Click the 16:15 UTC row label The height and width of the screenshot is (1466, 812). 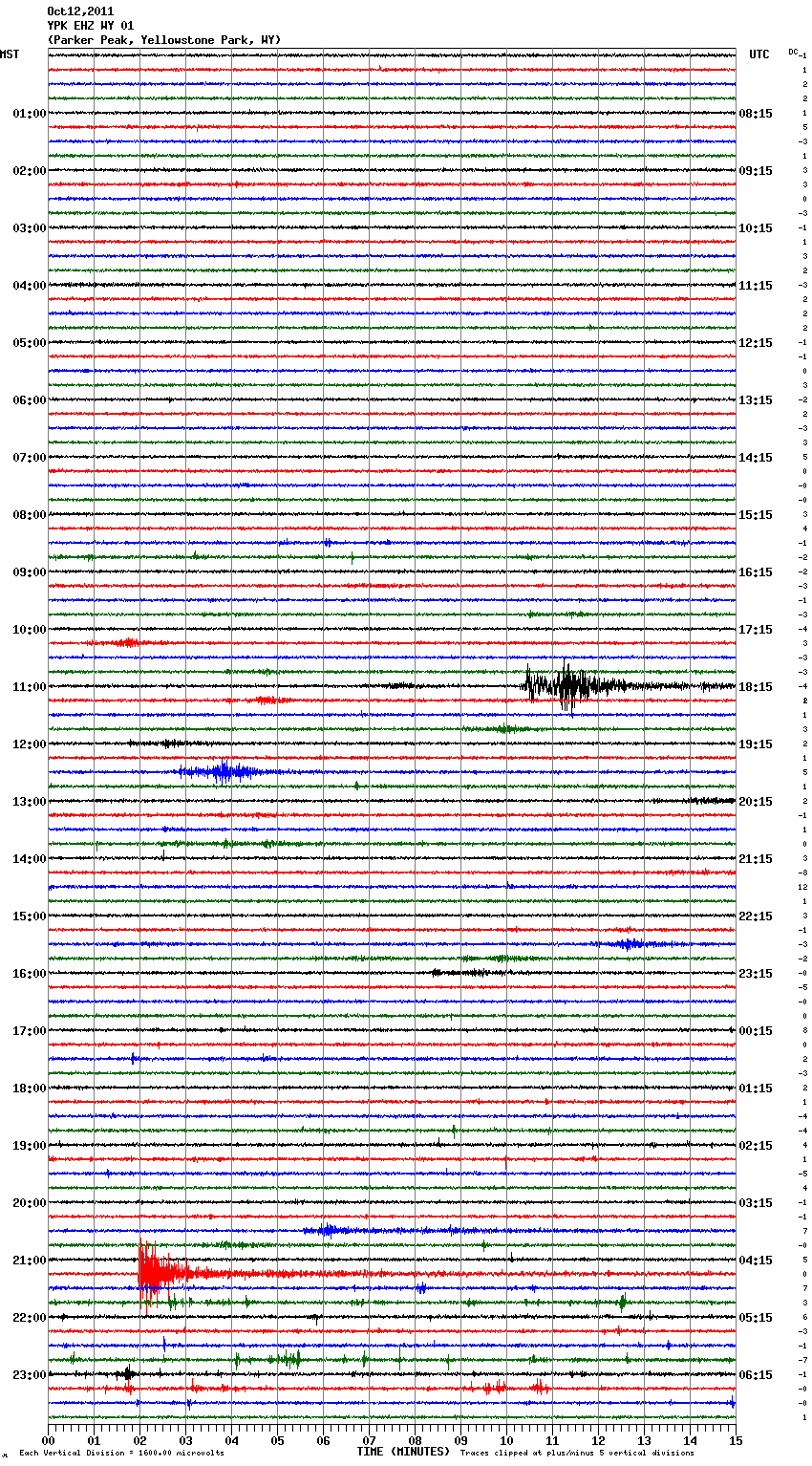(756, 572)
